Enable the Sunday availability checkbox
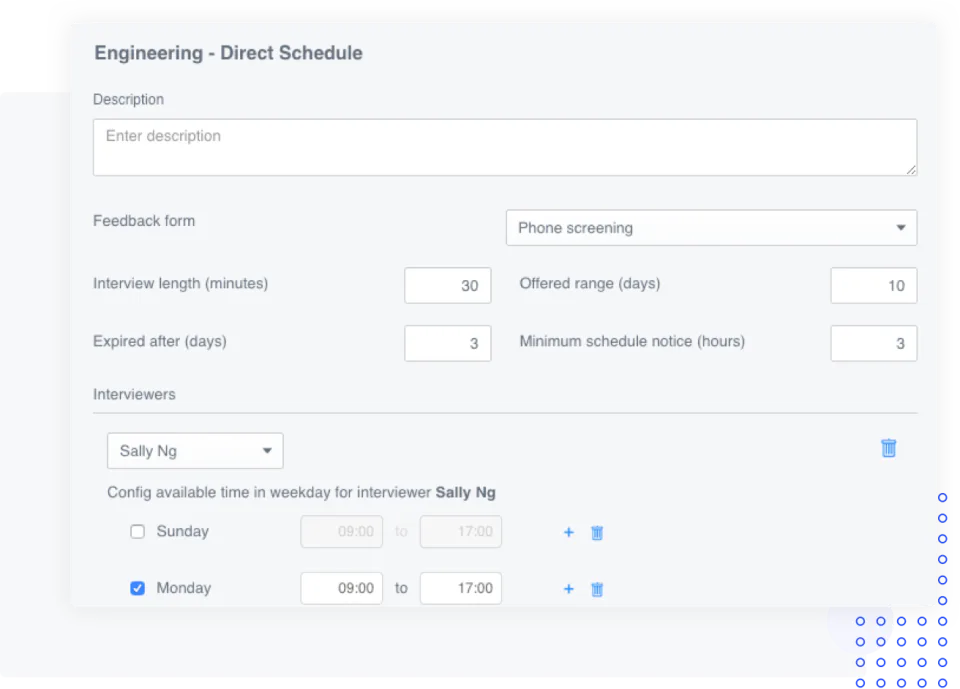This screenshot has width=960, height=689. click(x=138, y=531)
